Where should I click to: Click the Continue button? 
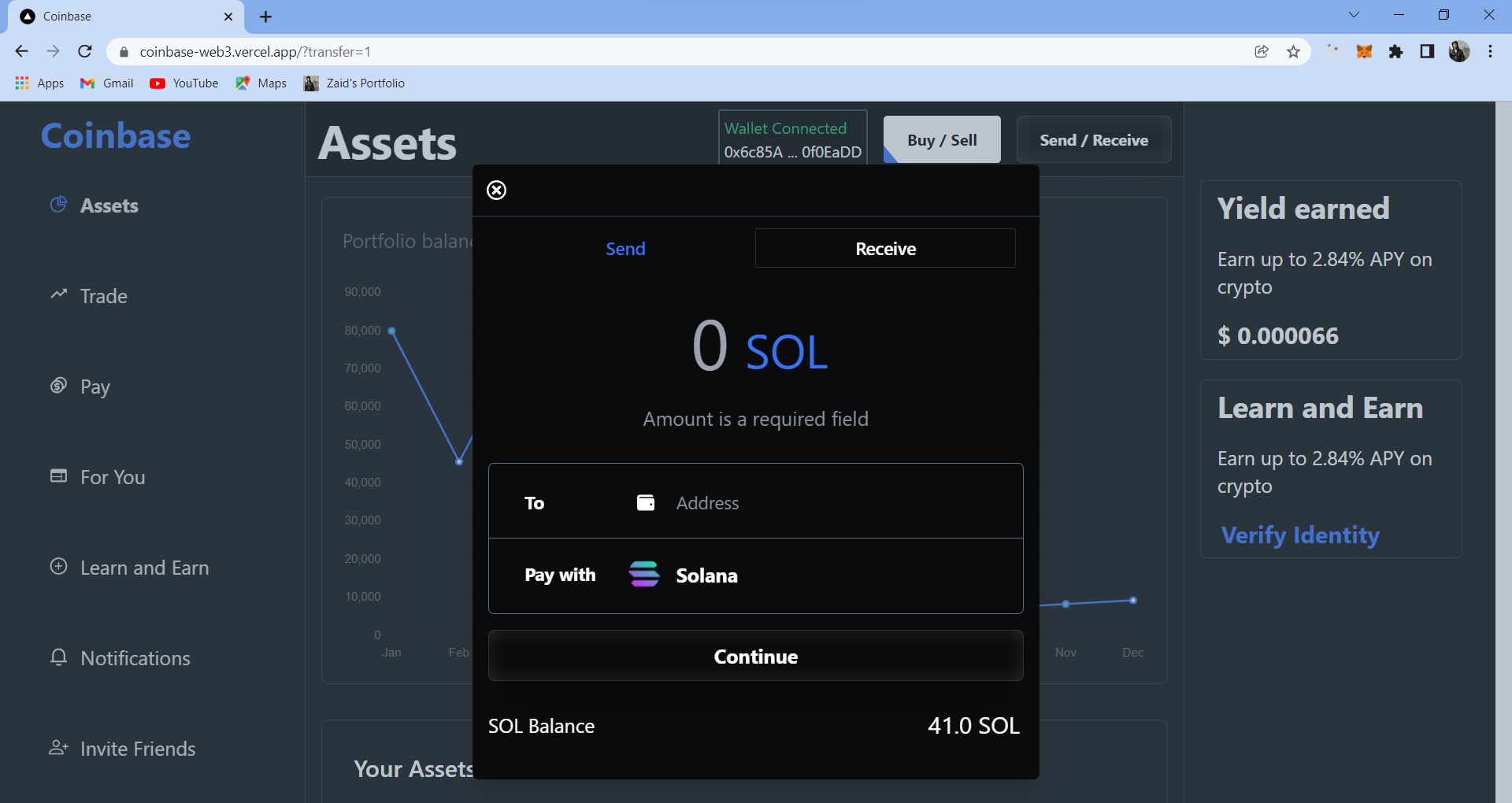pos(756,656)
